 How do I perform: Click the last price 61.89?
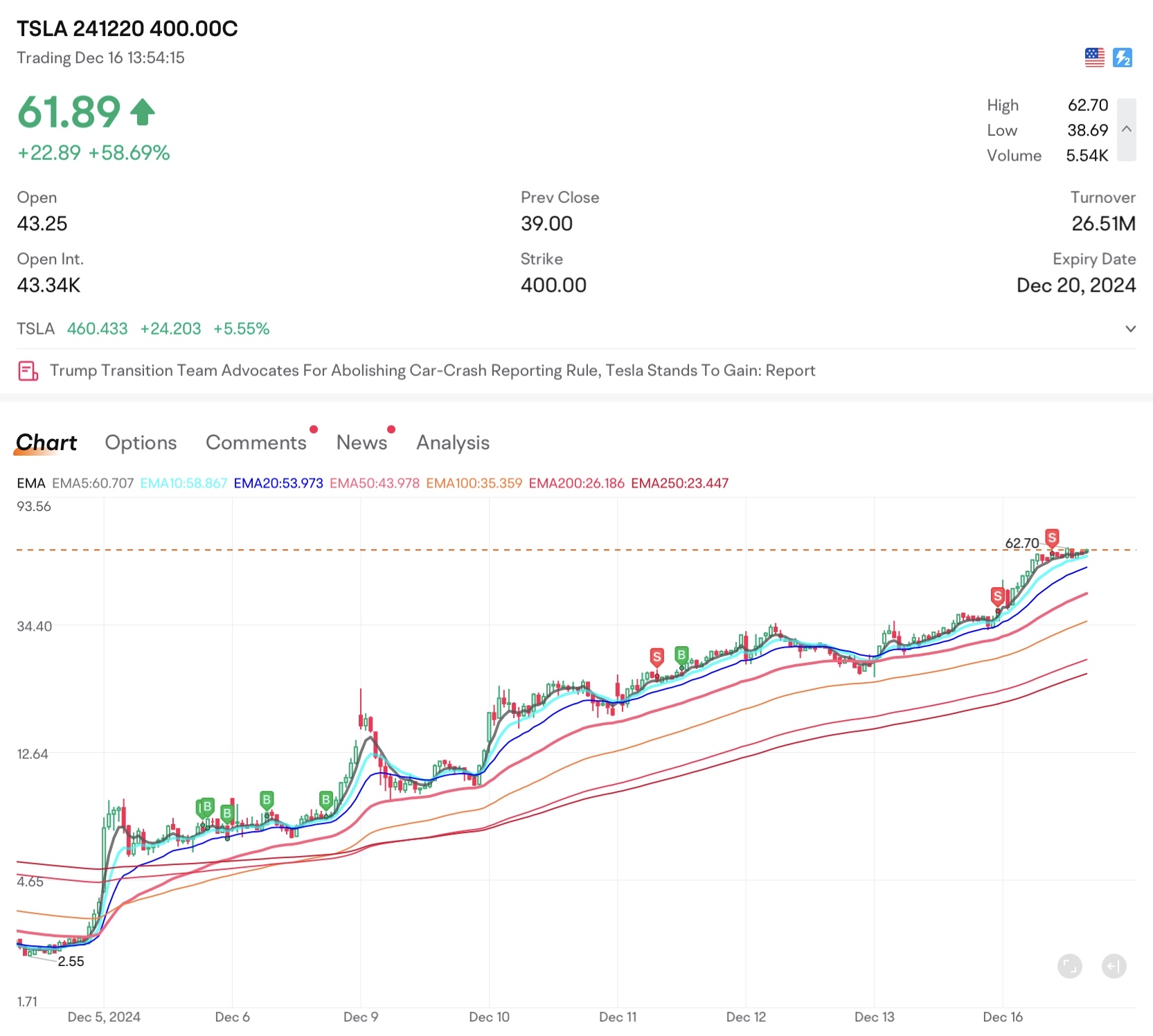69,111
